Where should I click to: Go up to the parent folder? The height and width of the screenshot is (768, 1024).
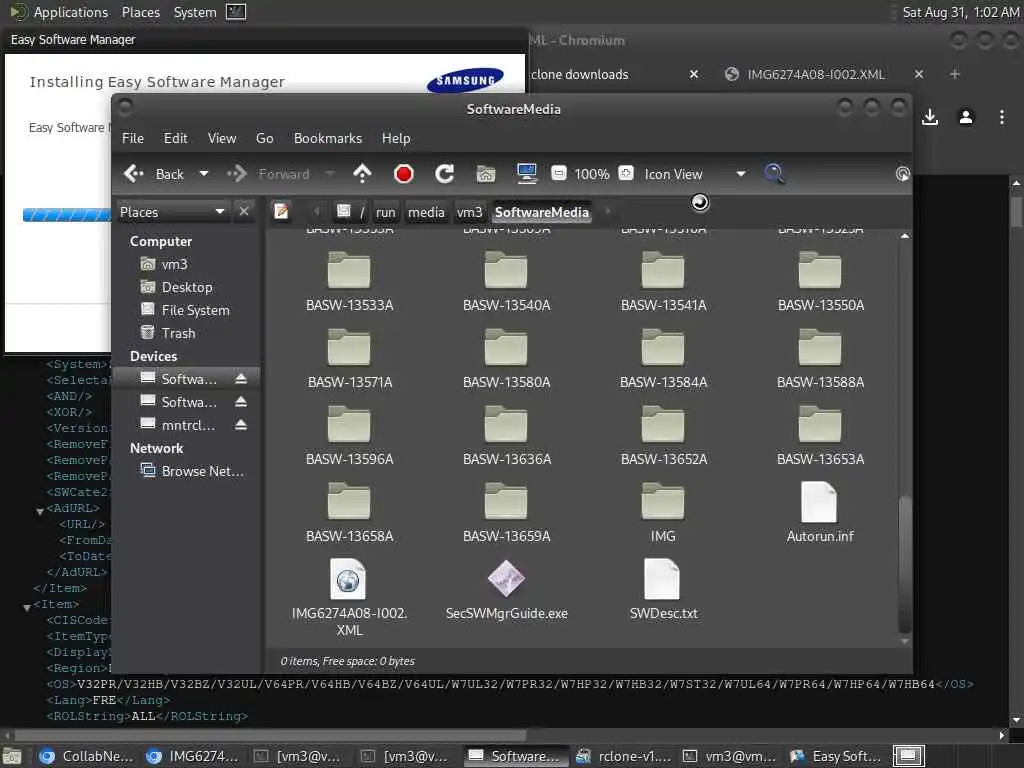point(362,174)
